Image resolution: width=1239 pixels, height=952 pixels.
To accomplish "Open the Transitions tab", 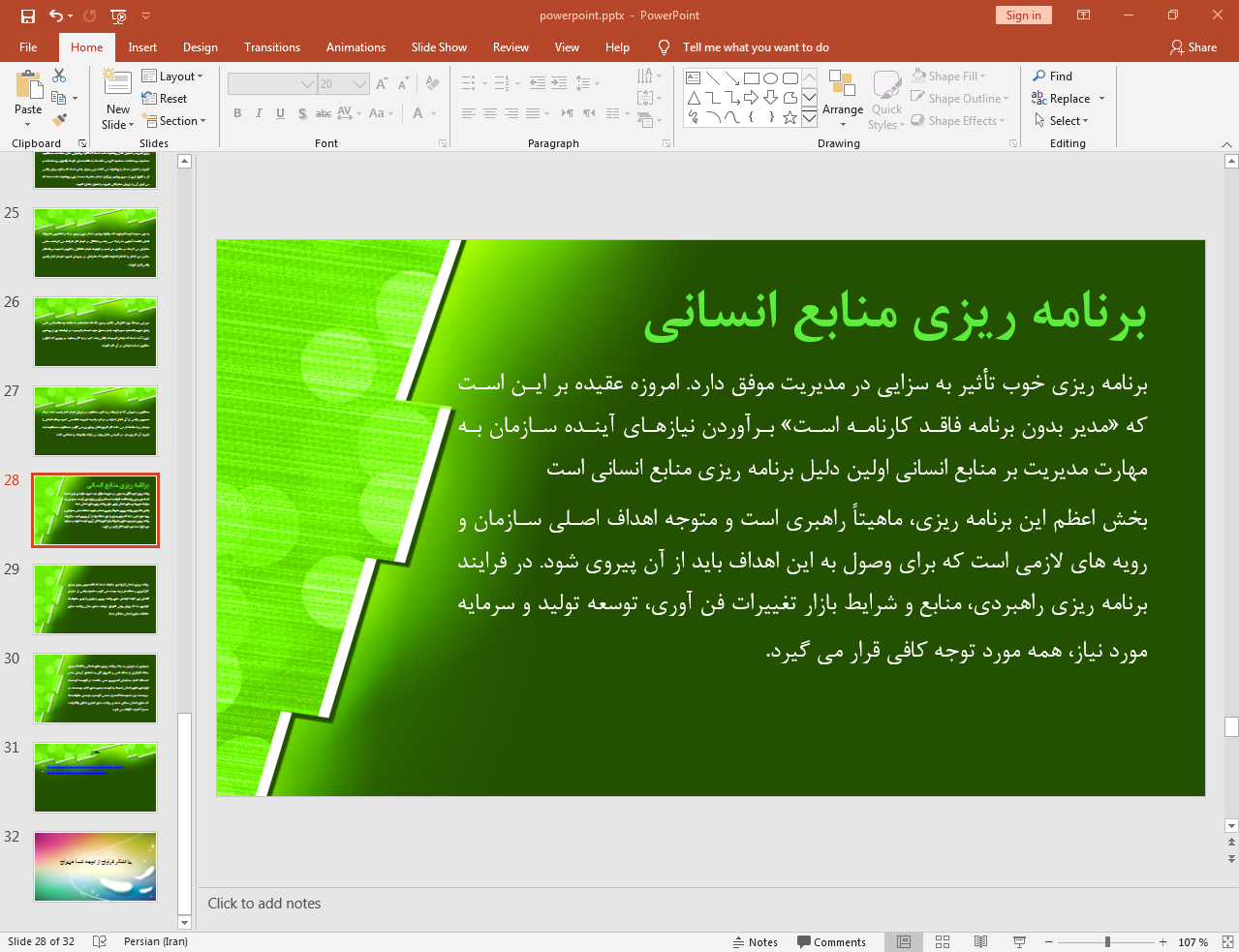I will [272, 47].
